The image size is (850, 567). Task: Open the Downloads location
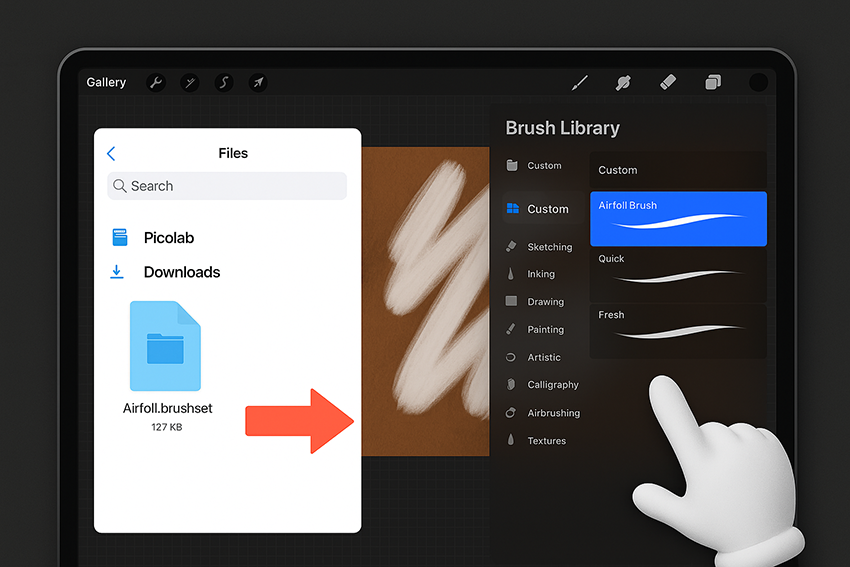[182, 272]
